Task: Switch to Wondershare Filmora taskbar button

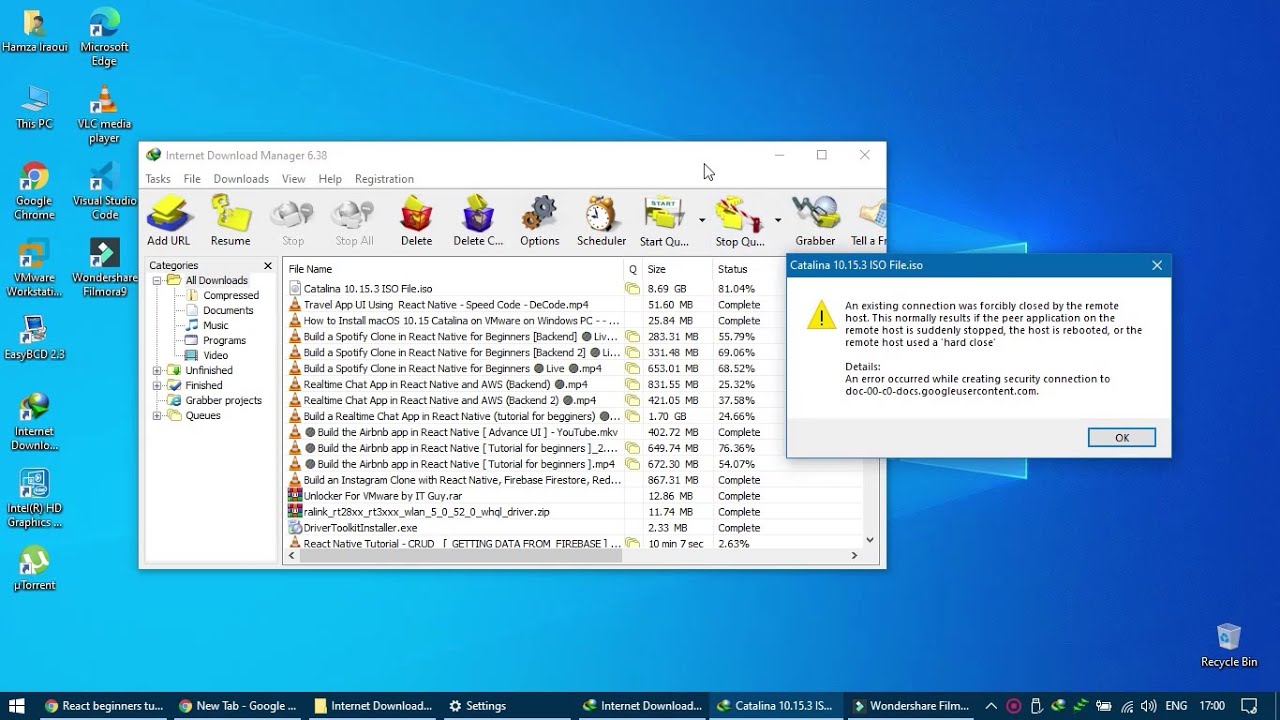Action: point(911,705)
